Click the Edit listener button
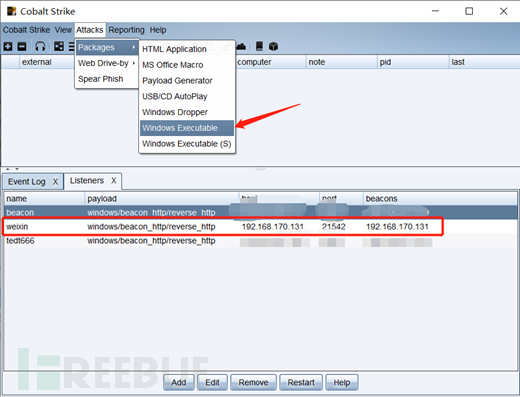This screenshot has width=520, height=397. [212, 382]
